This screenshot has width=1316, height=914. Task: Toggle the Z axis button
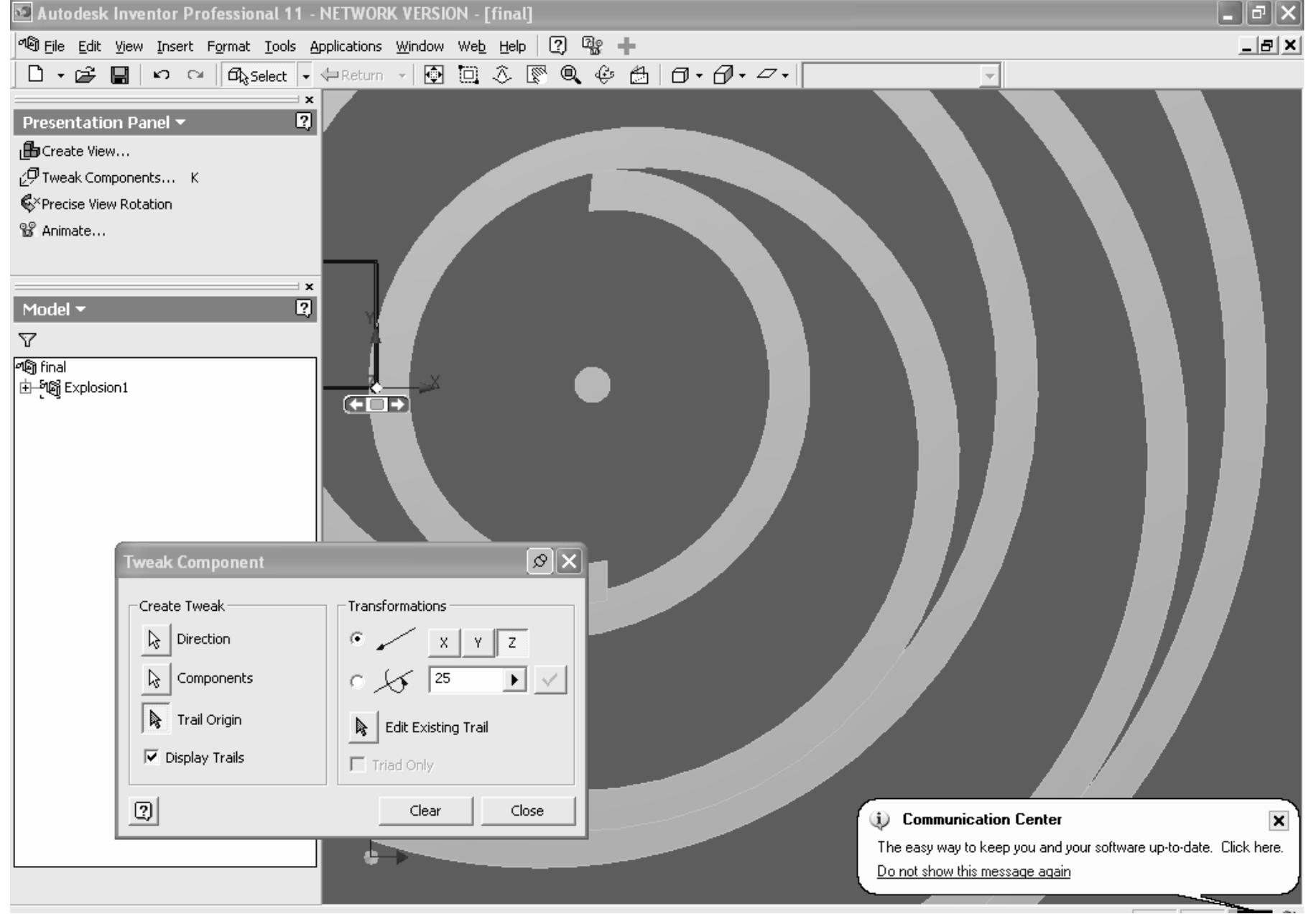[x=512, y=642]
